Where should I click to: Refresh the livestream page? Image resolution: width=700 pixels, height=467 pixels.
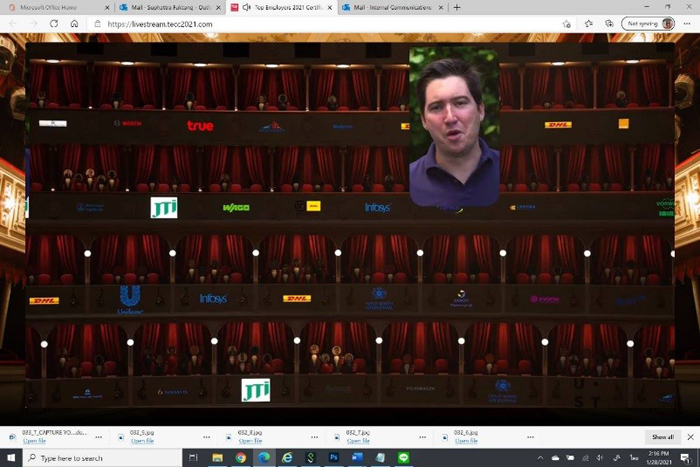[54, 24]
